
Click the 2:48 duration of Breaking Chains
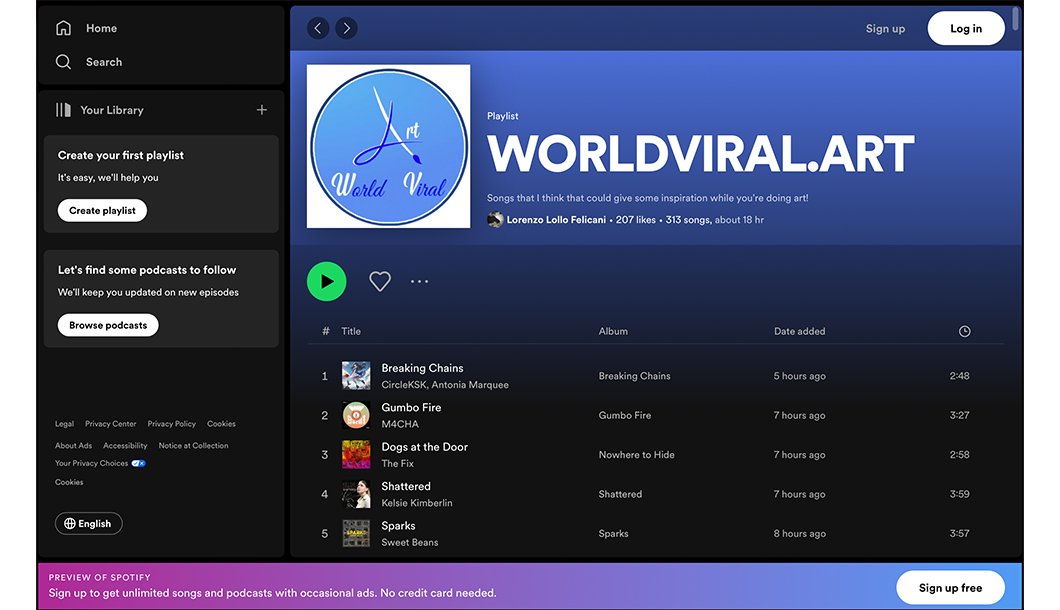click(959, 376)
